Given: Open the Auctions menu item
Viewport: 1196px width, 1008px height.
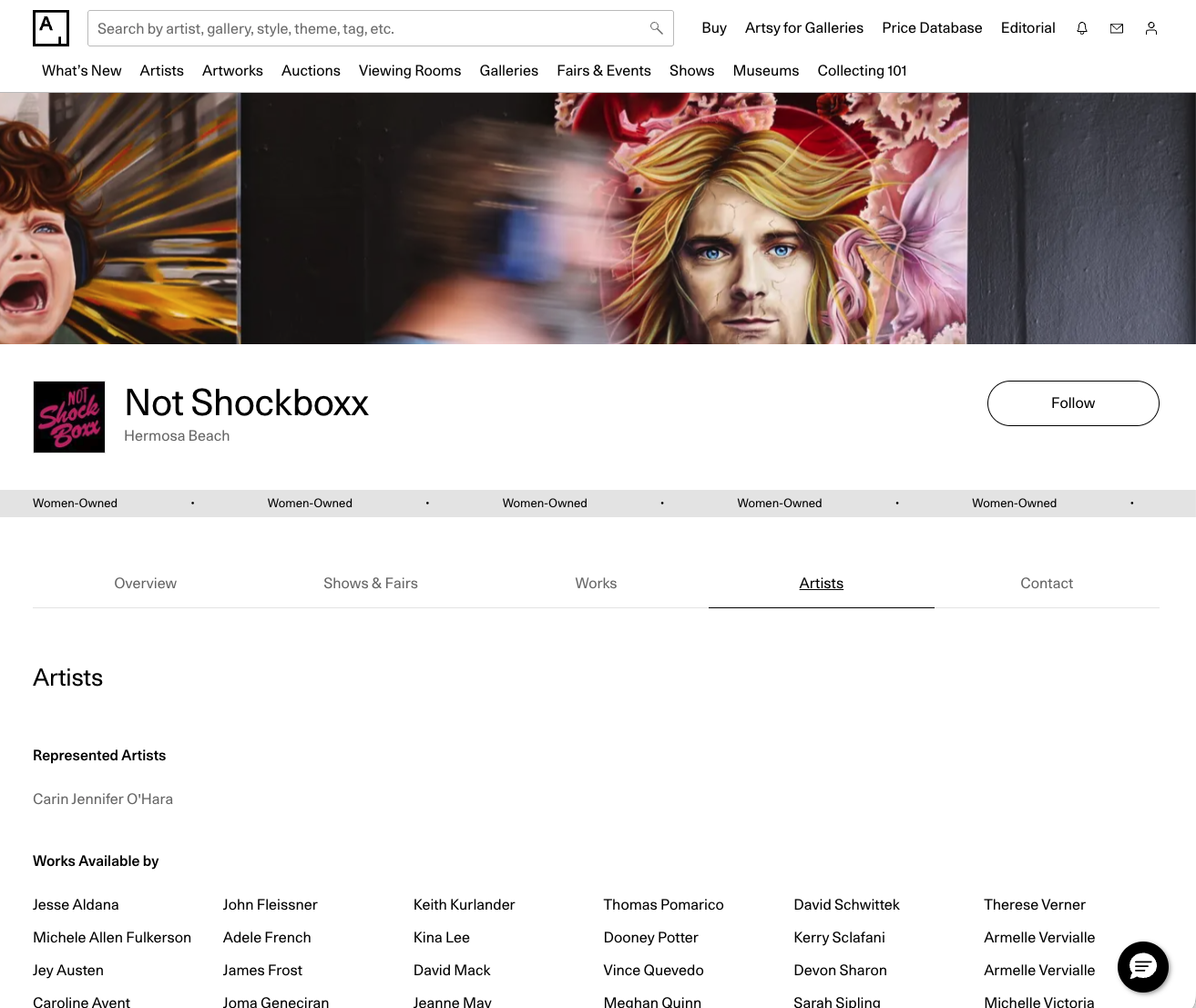Looking at the screenshot, I should 311,70.
